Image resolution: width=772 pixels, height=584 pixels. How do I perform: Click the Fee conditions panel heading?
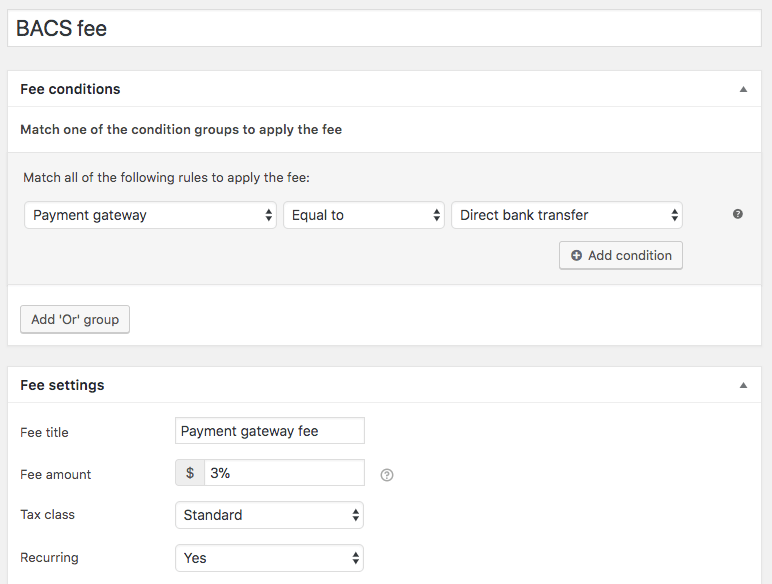[x=70, y=89]
